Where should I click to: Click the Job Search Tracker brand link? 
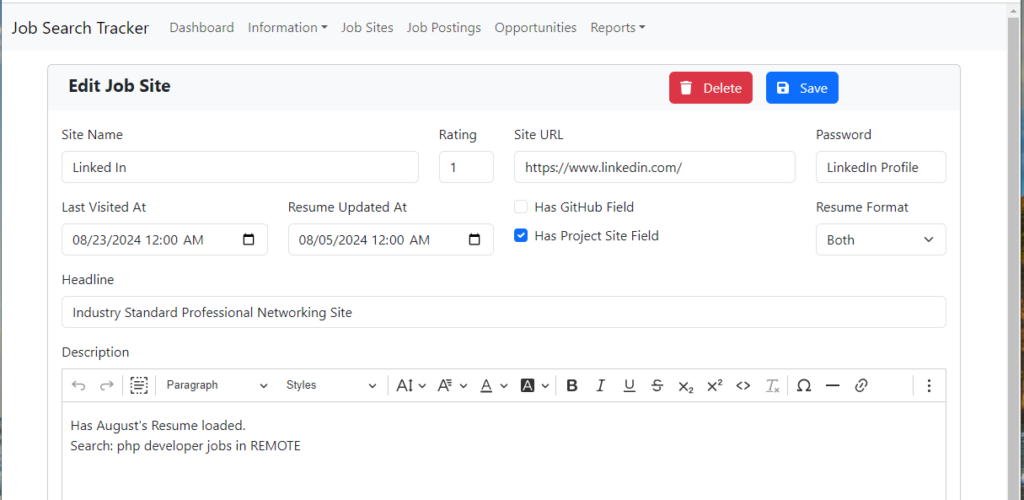[x=80, y=27]
